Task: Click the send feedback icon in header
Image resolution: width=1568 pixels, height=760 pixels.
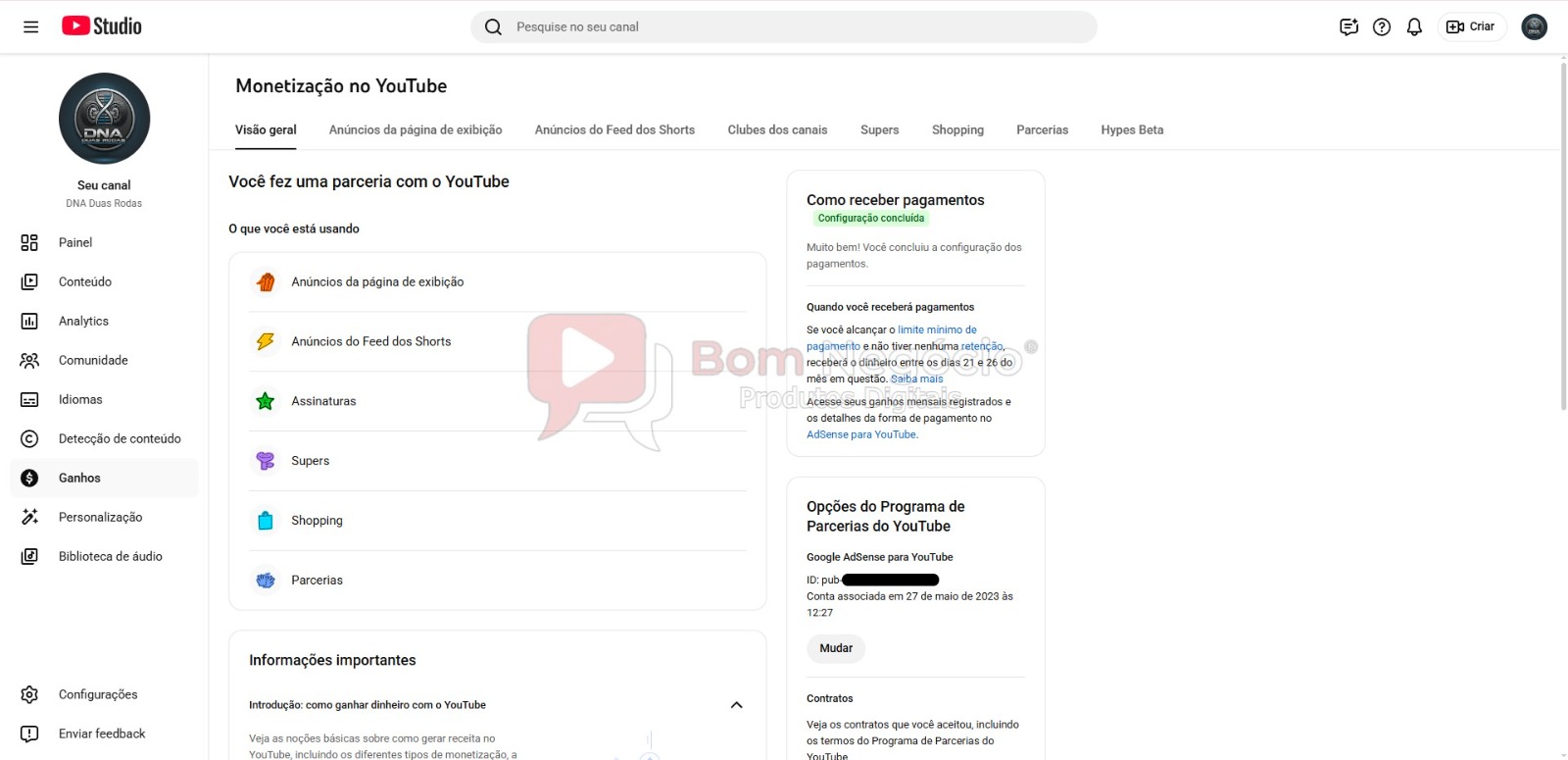Action: 1348,26
